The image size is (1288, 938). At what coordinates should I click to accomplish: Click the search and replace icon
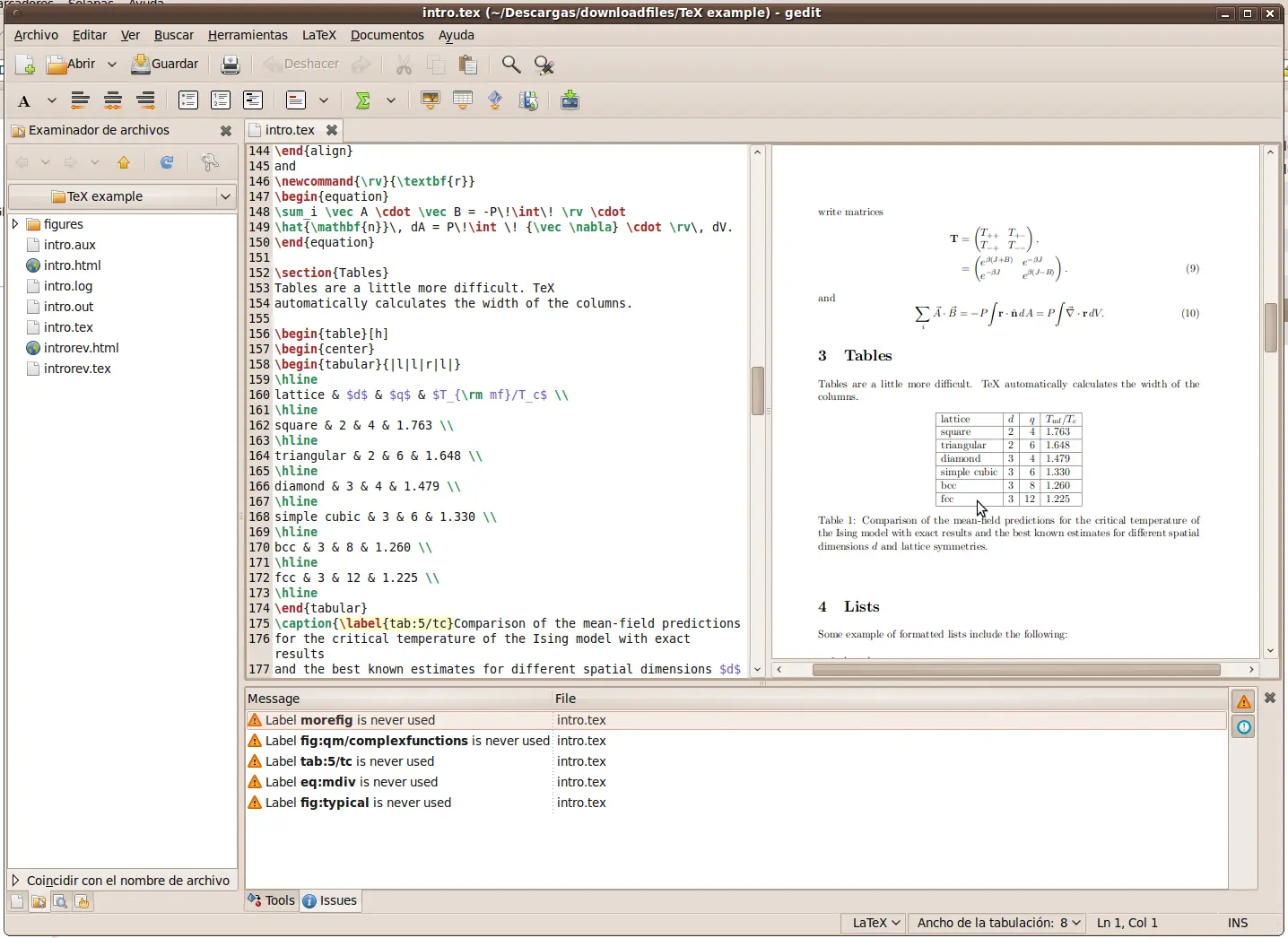544,65
